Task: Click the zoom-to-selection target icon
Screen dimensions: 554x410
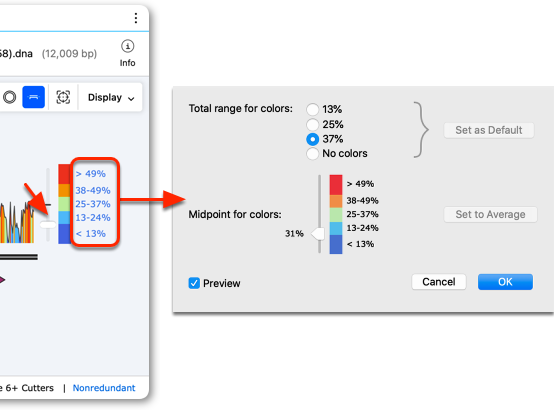Action: tap(63, 97)
